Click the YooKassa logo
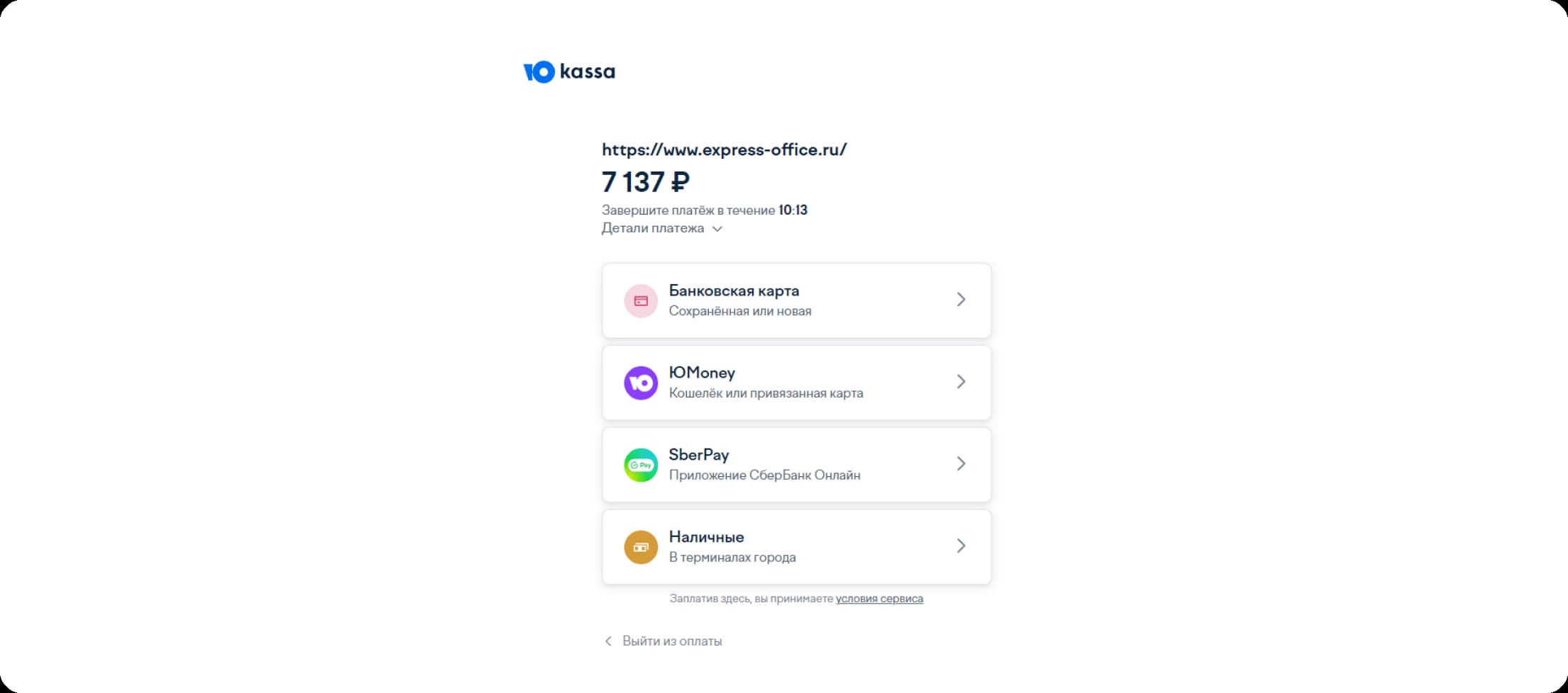Viewport: 1568px width, 693px height. click(569, 72)
